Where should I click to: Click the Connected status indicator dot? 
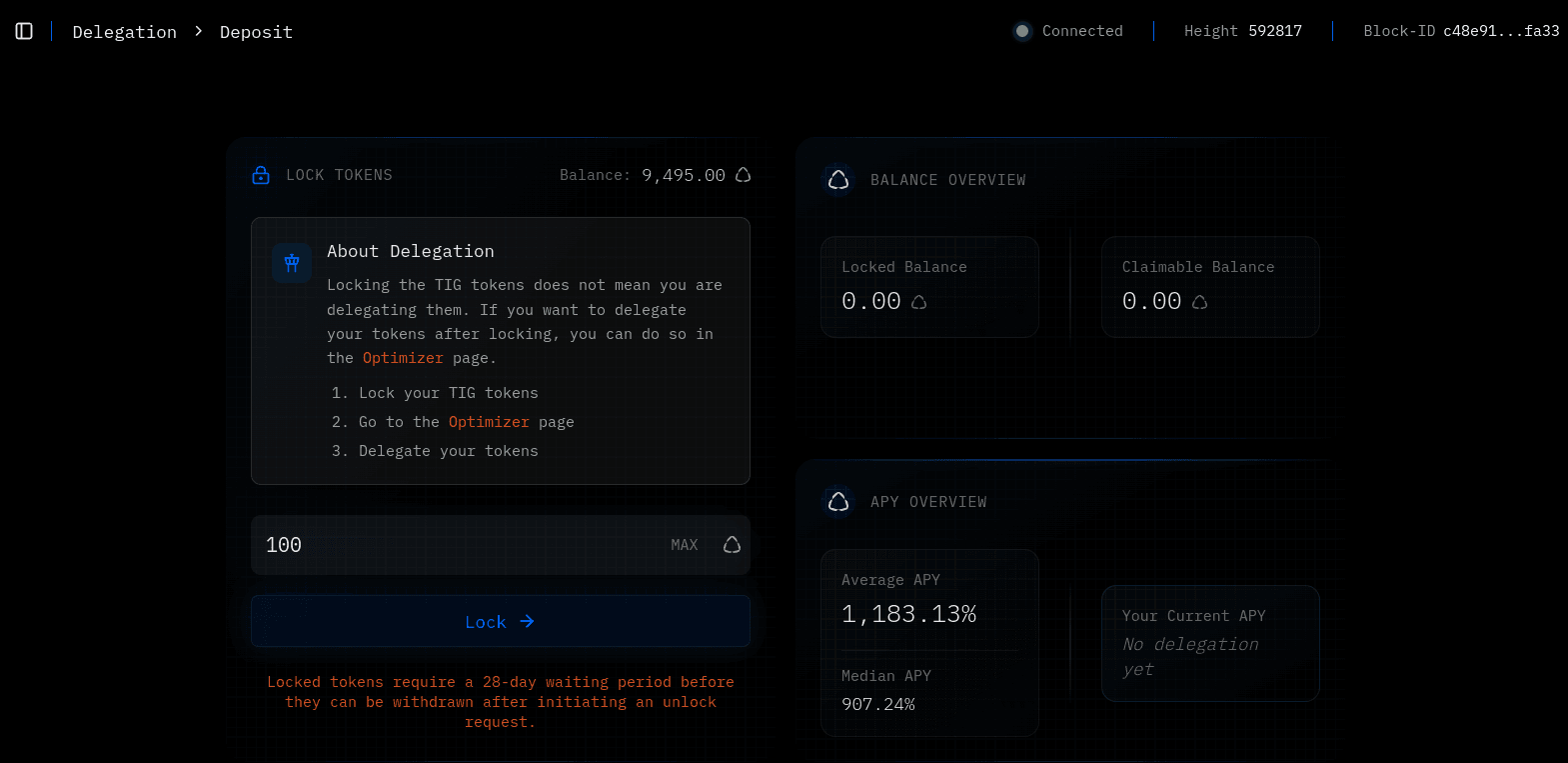point(1021,31)
